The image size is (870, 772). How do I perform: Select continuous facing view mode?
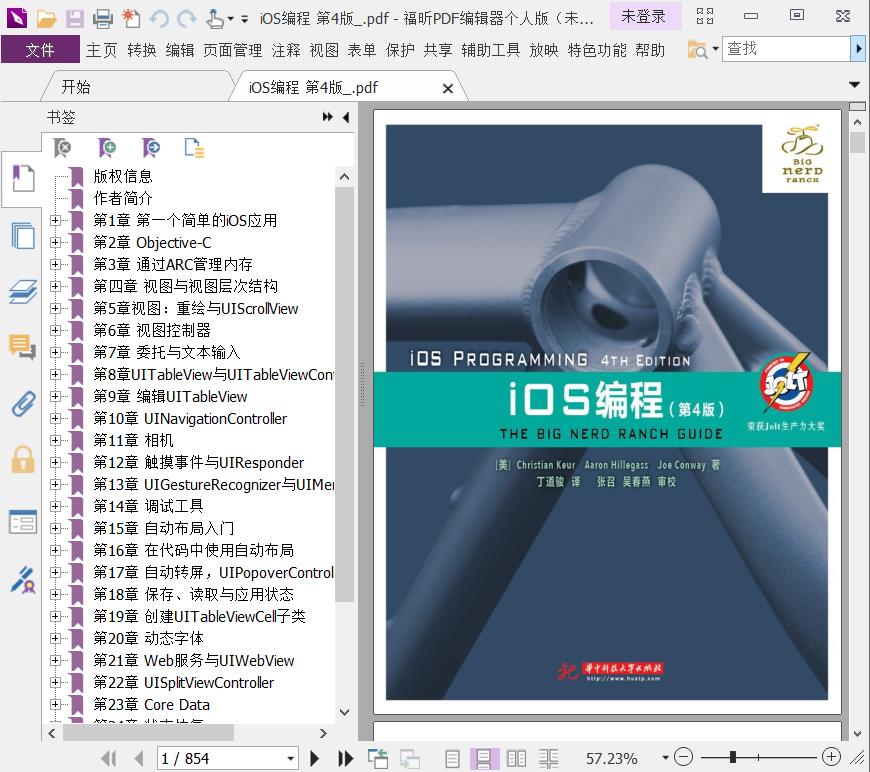point(548,758)
